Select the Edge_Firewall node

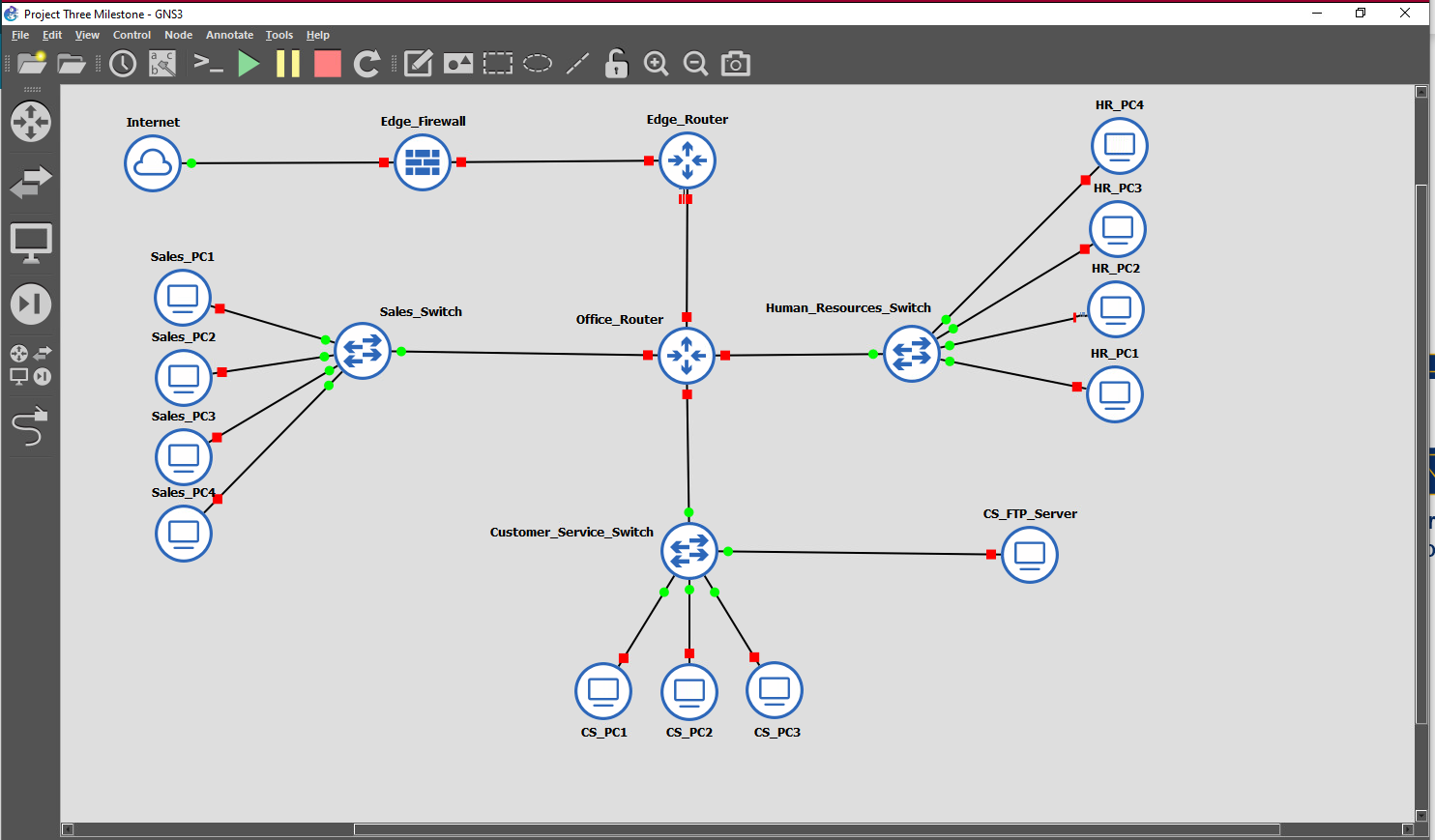point(423,162)
